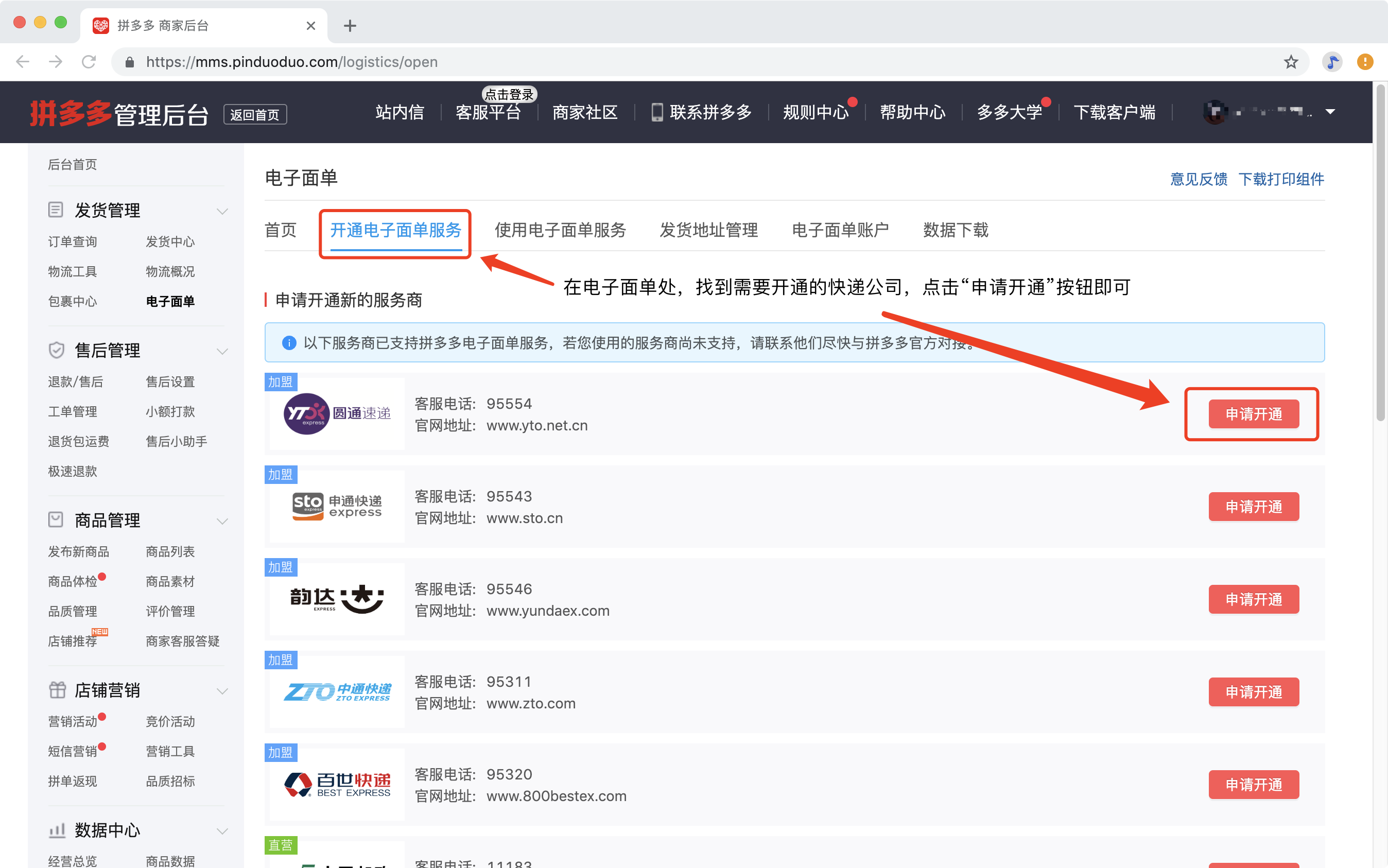Open 商家社区 in top navigation
Viewport: 1388px width, 868px height.
[585, 112]
